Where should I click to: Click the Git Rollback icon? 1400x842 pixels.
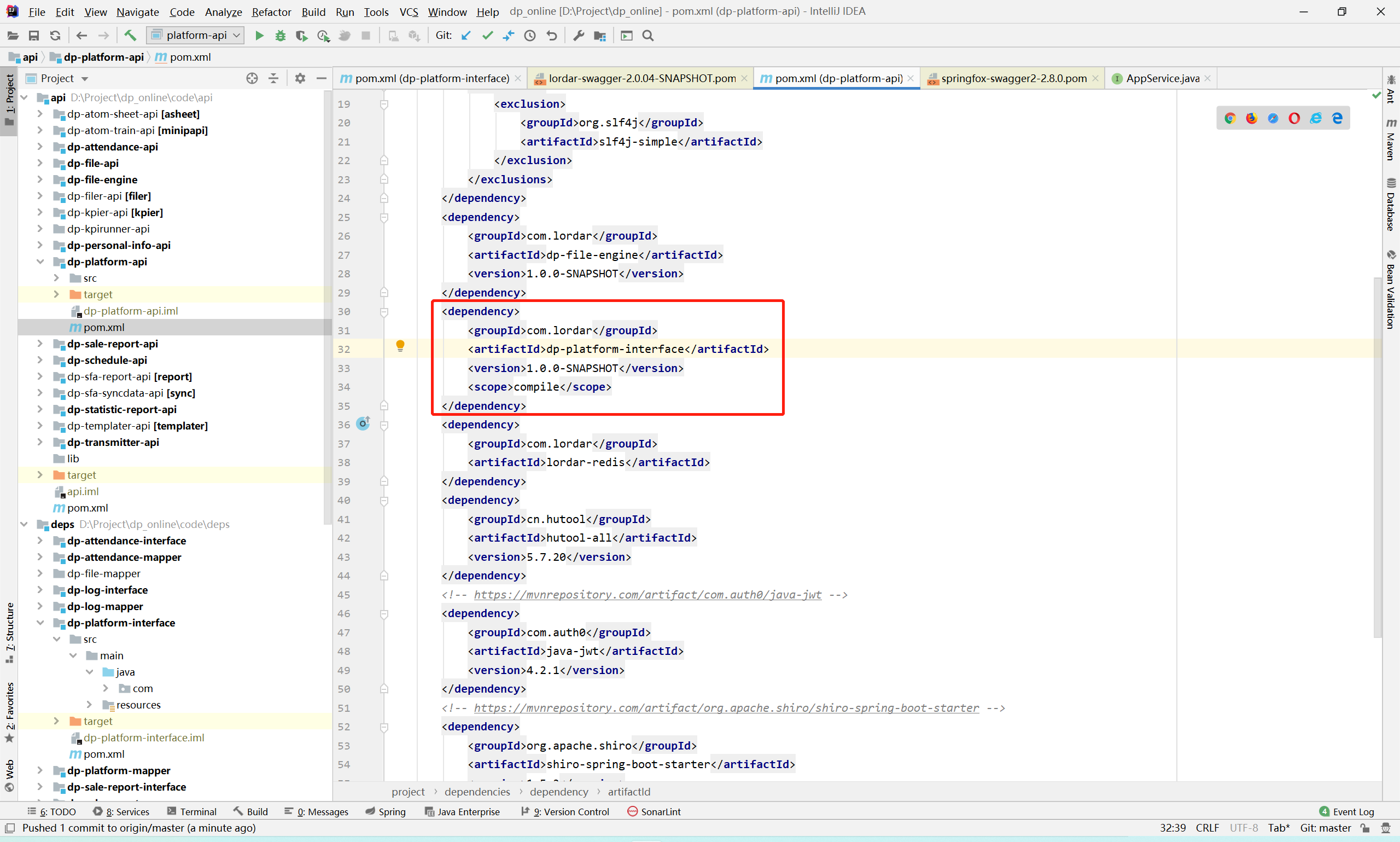click(551, 36)
